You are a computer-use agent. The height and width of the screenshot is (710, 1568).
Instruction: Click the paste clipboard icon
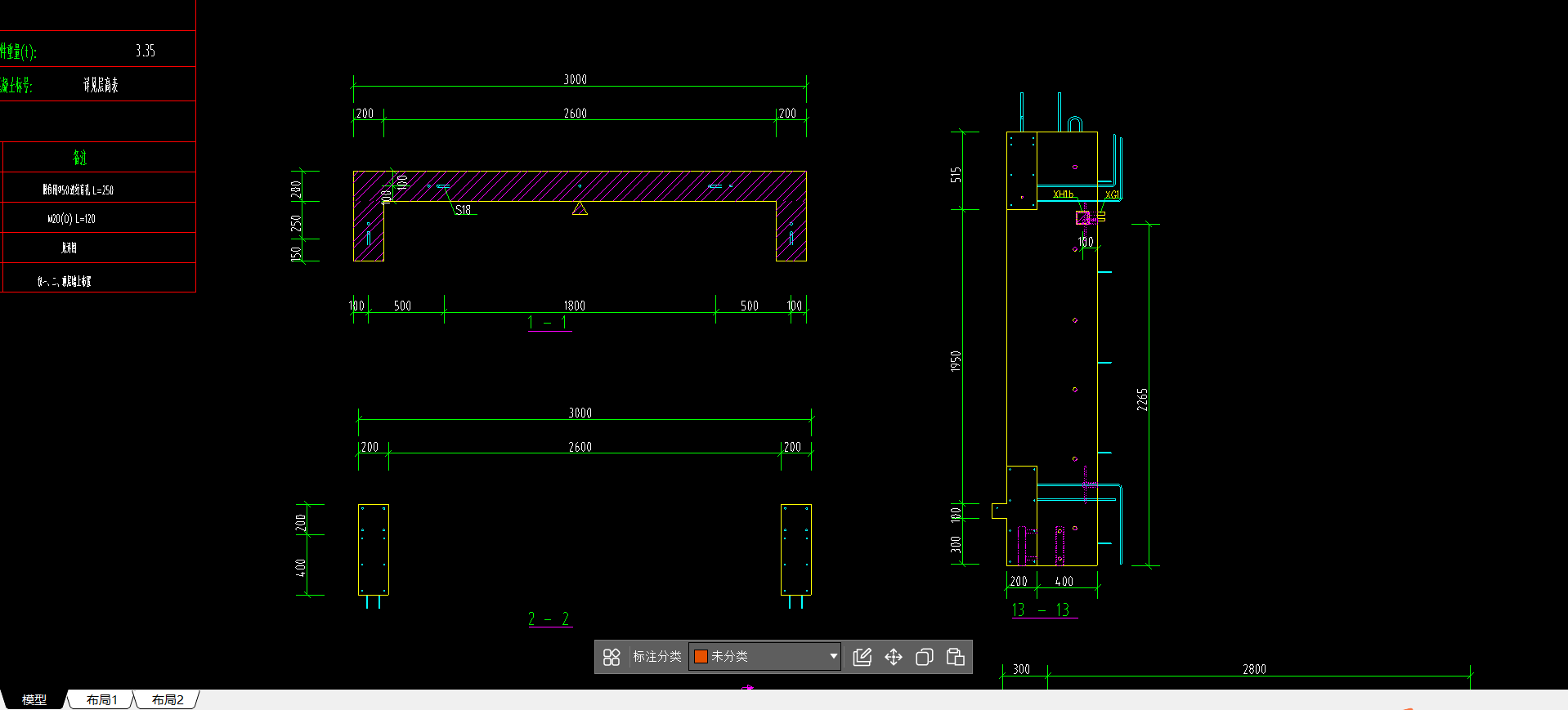coord(956,657)
